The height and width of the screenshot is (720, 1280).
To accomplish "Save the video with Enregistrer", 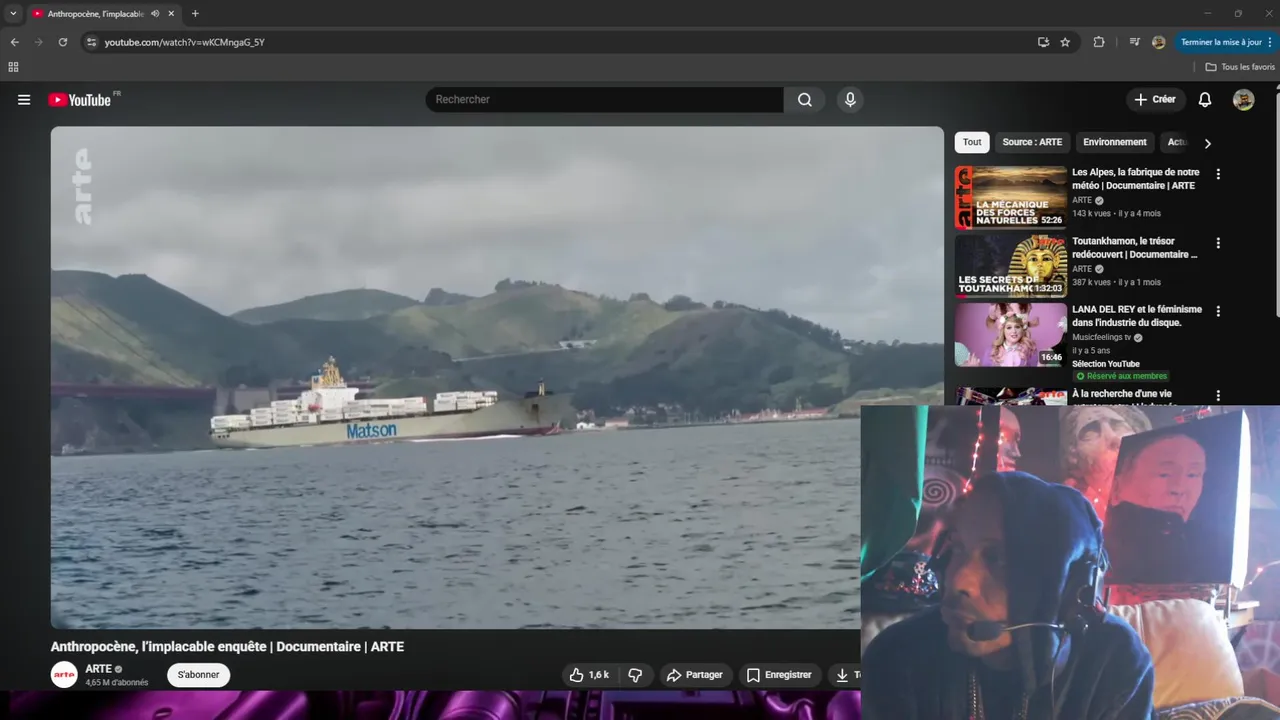I will click(x=779, y=675).
